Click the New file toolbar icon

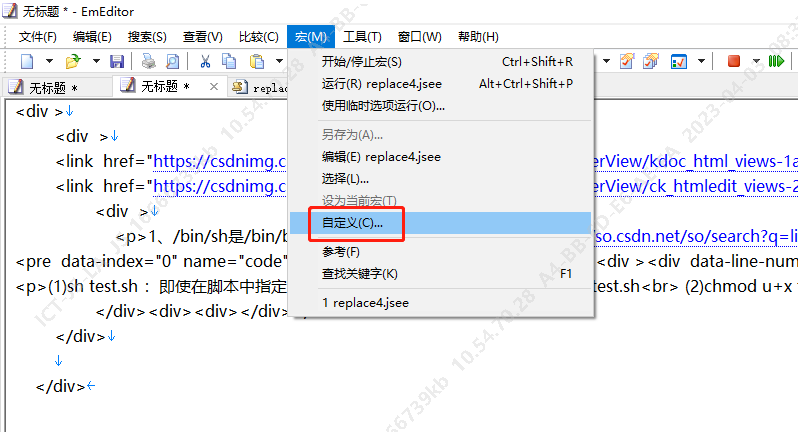(x=27, y=62)
